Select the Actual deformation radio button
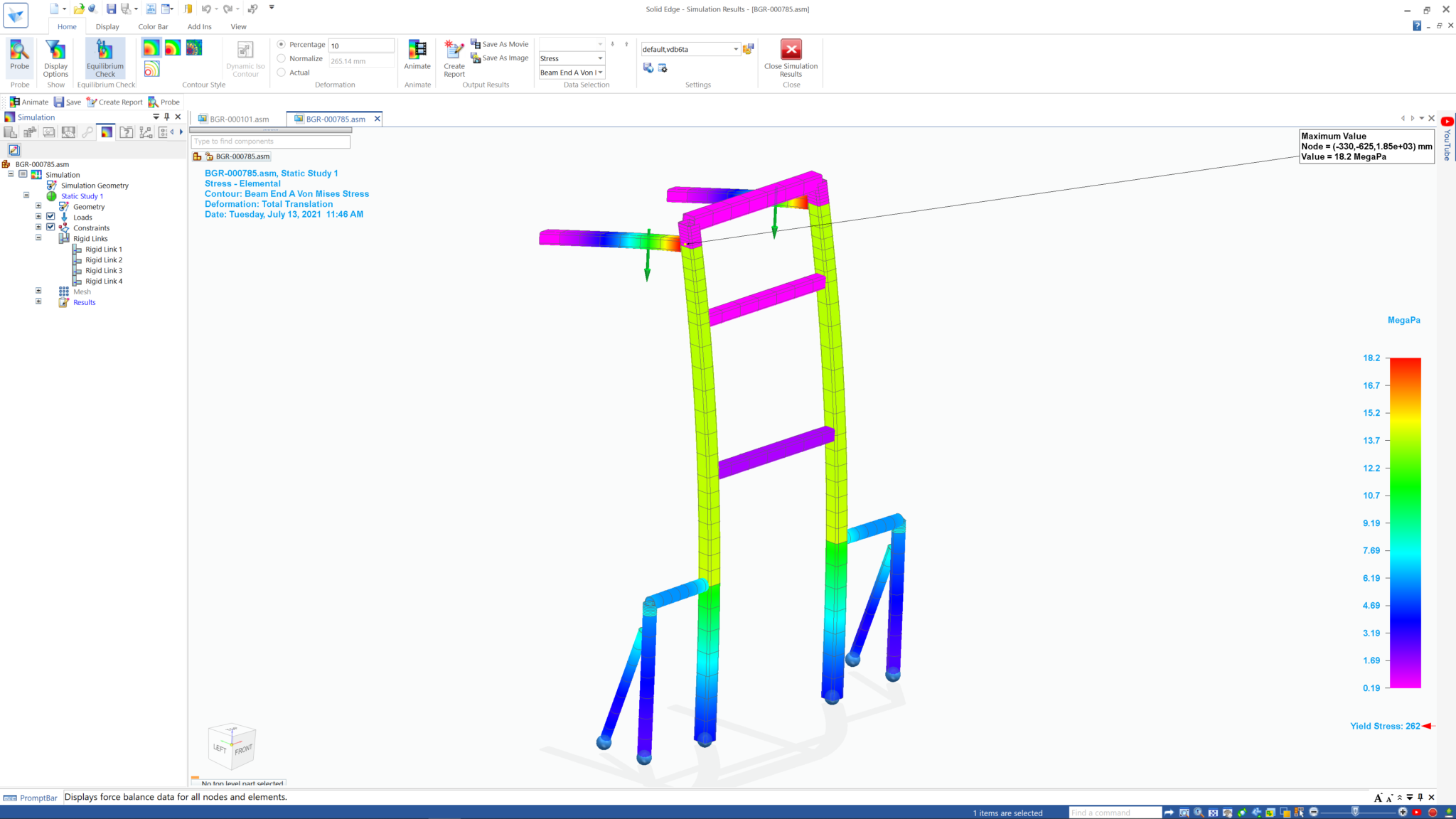The height and width of the screenshot is (819, 1456). click(x=282, y=73)
